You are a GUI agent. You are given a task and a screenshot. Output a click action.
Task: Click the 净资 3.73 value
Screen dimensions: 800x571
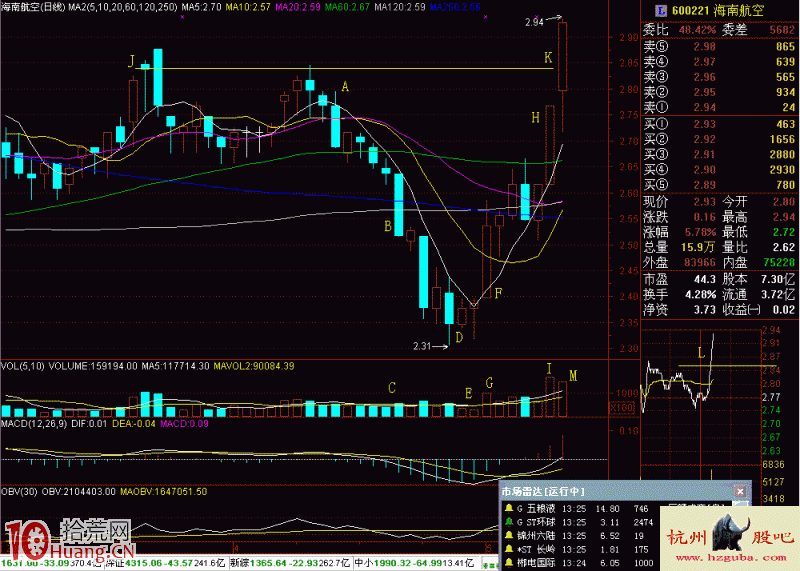point(705,310)
